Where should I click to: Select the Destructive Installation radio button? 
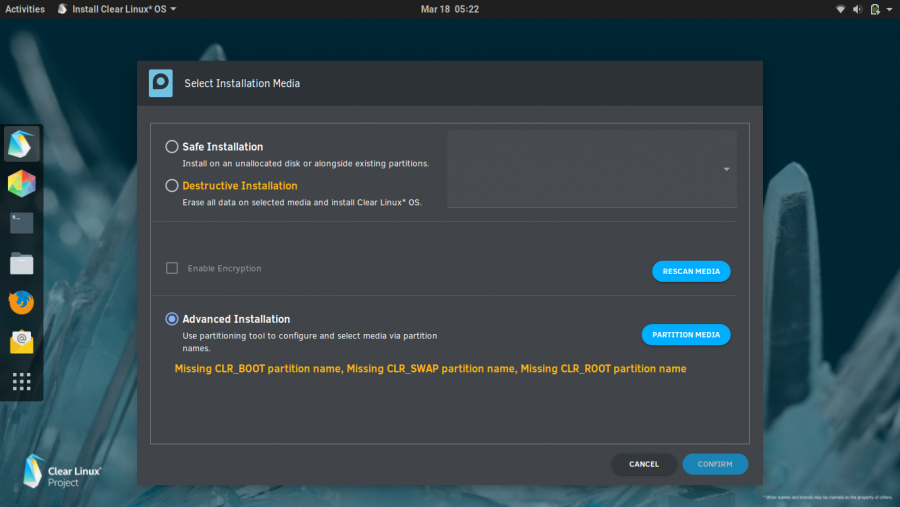point(172,185)
